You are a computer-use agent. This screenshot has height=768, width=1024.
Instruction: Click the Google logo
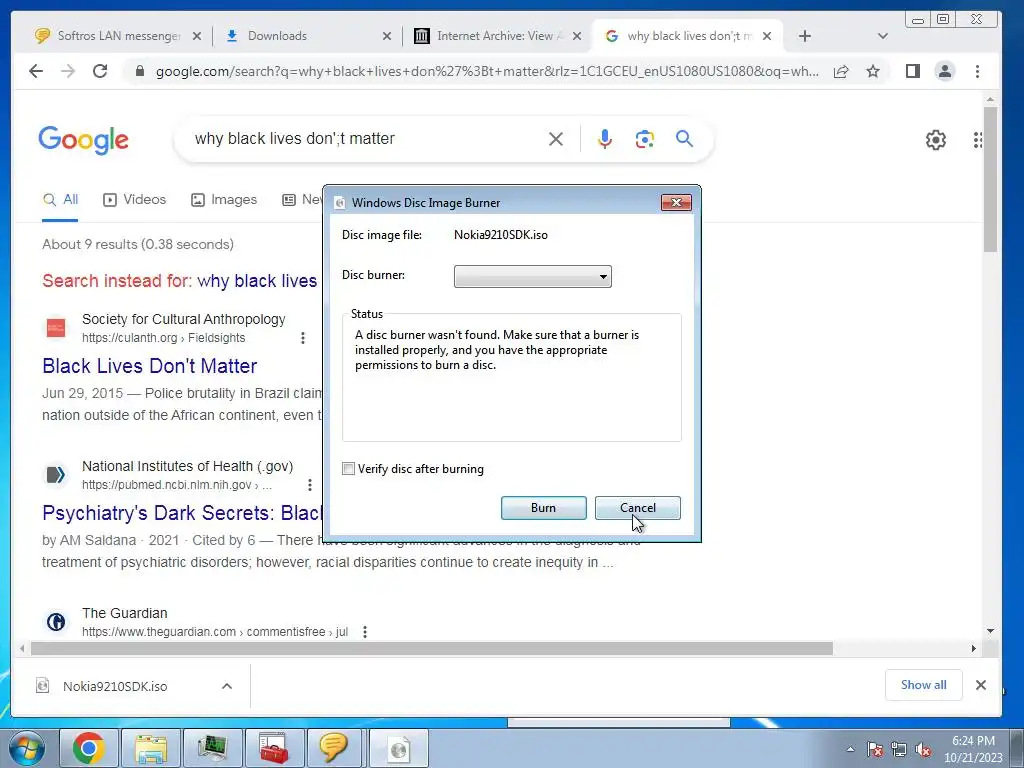coord(84,140)
